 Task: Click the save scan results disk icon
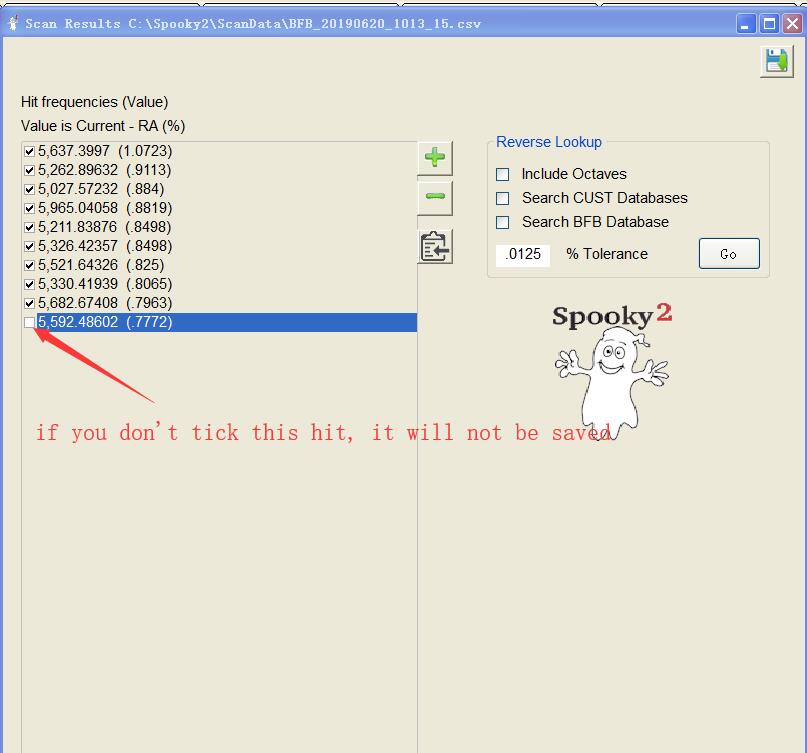tap(774, 61)
